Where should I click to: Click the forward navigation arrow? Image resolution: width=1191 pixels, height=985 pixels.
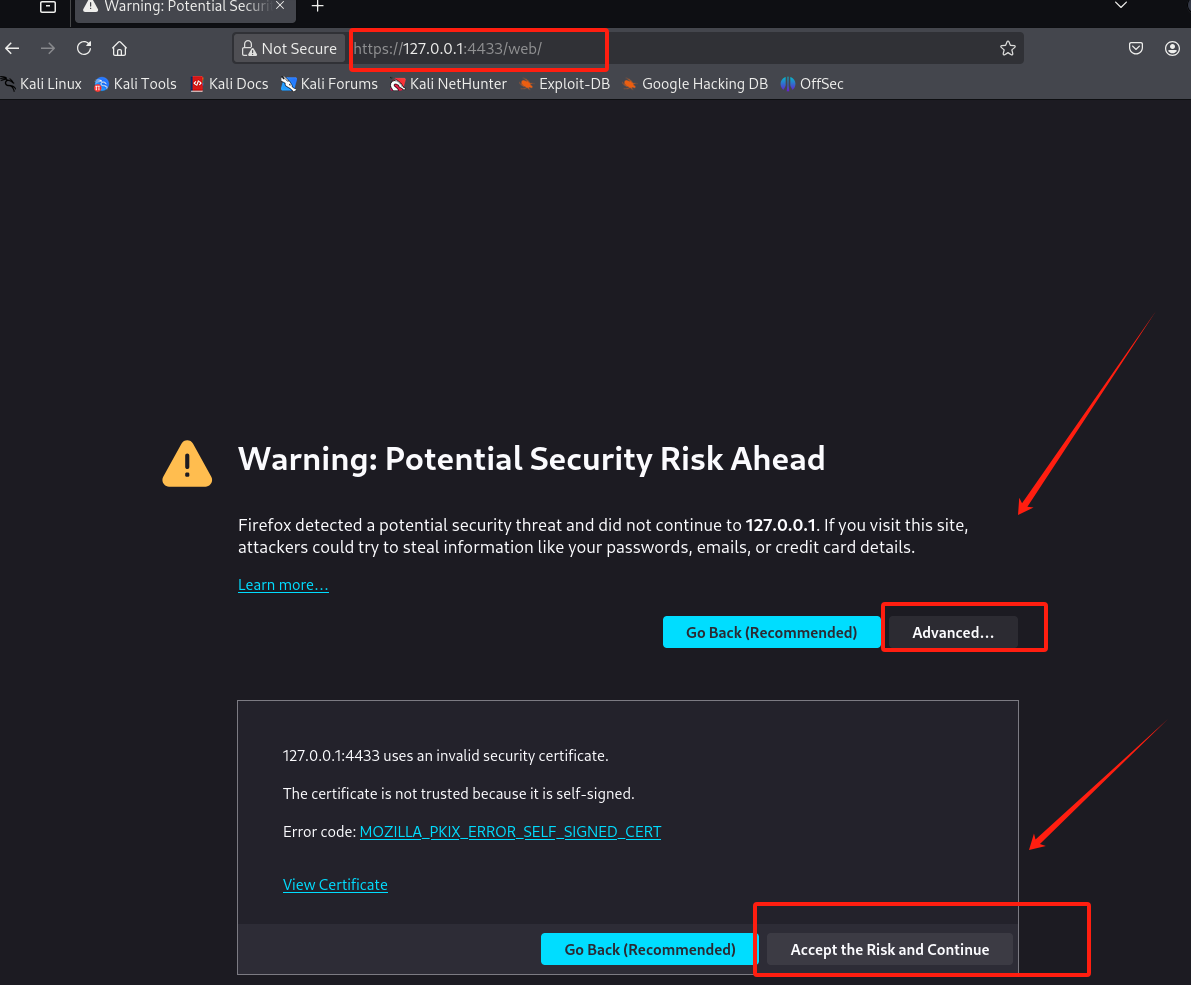click(x=48, y=49)
